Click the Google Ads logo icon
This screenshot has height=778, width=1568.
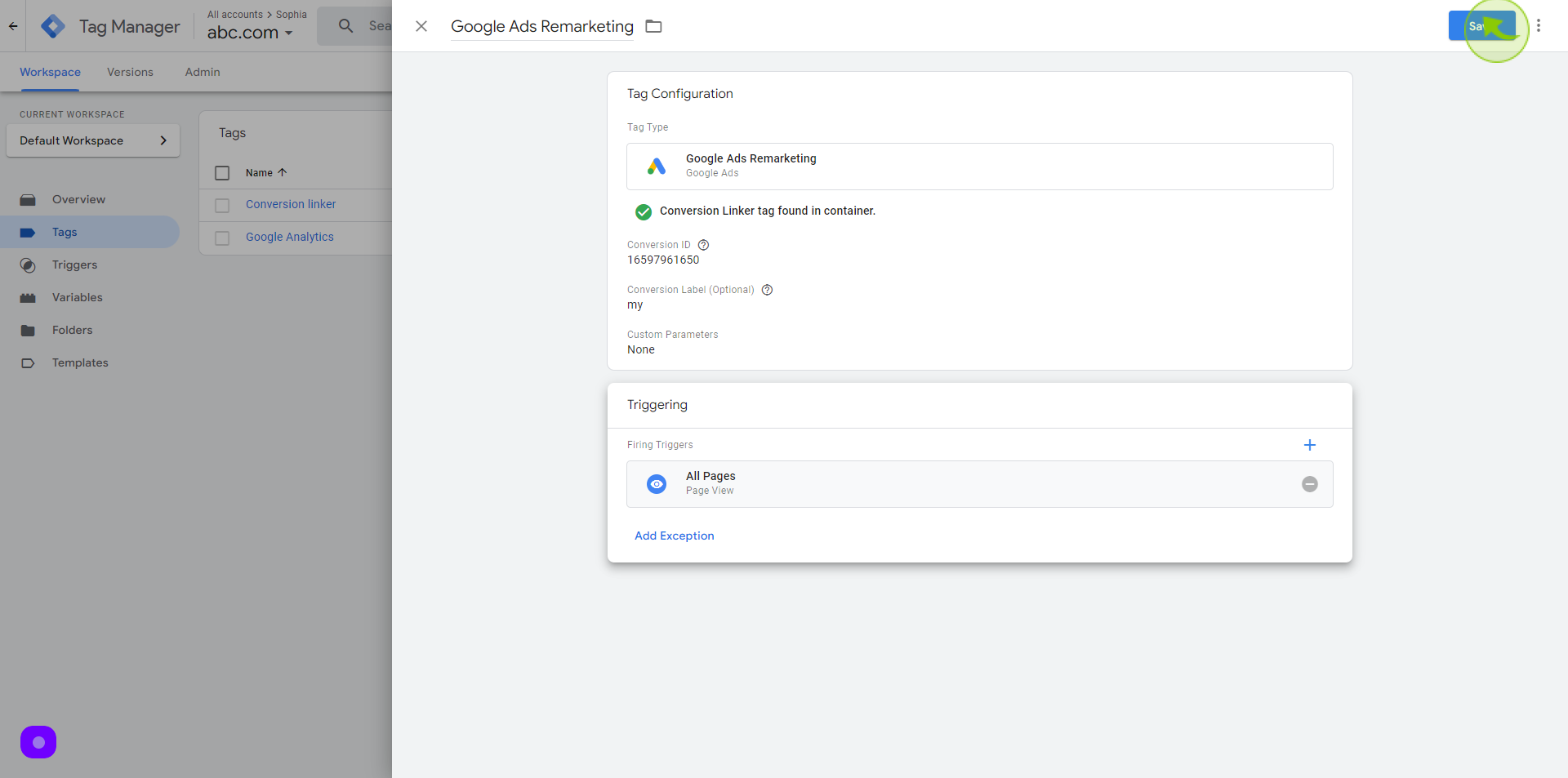pyautogui.click(x=657, y=167)
